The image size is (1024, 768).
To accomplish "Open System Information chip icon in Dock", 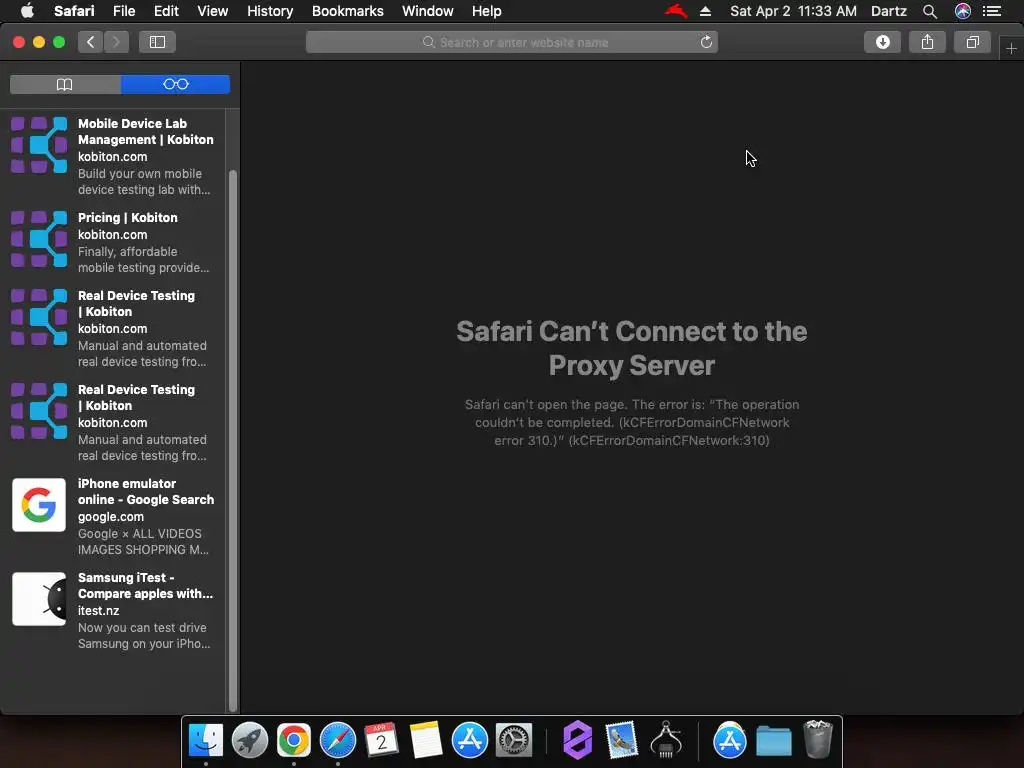I will [x=666, y=741].
